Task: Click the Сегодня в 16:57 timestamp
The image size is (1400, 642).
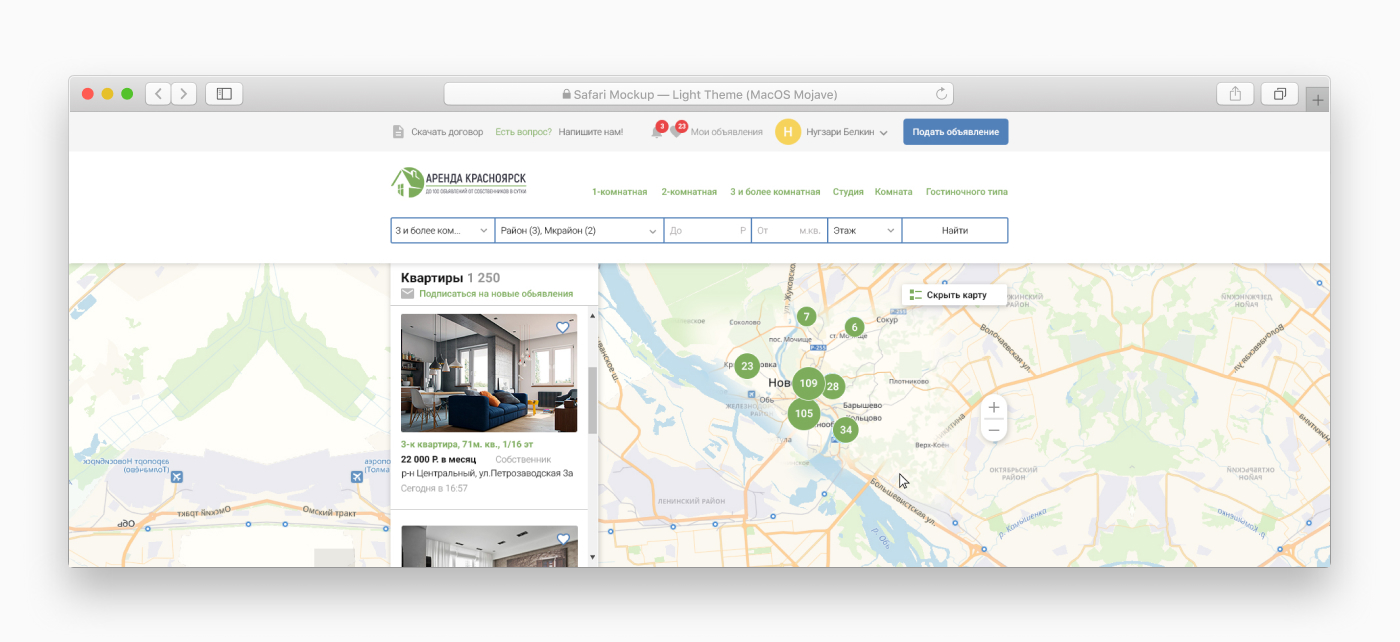Action: [x=434, y=488]
